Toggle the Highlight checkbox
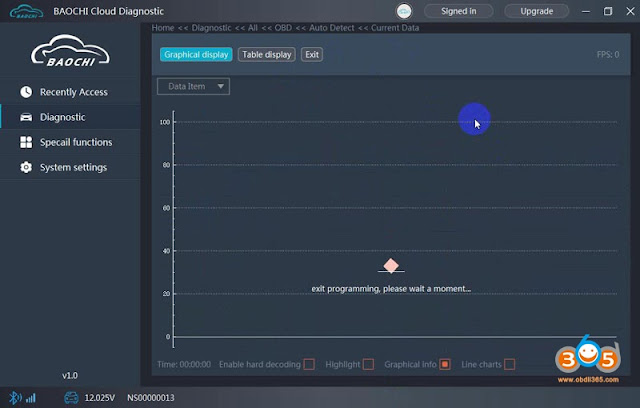This screenshot has height=408, width=640. pos(368,364)
